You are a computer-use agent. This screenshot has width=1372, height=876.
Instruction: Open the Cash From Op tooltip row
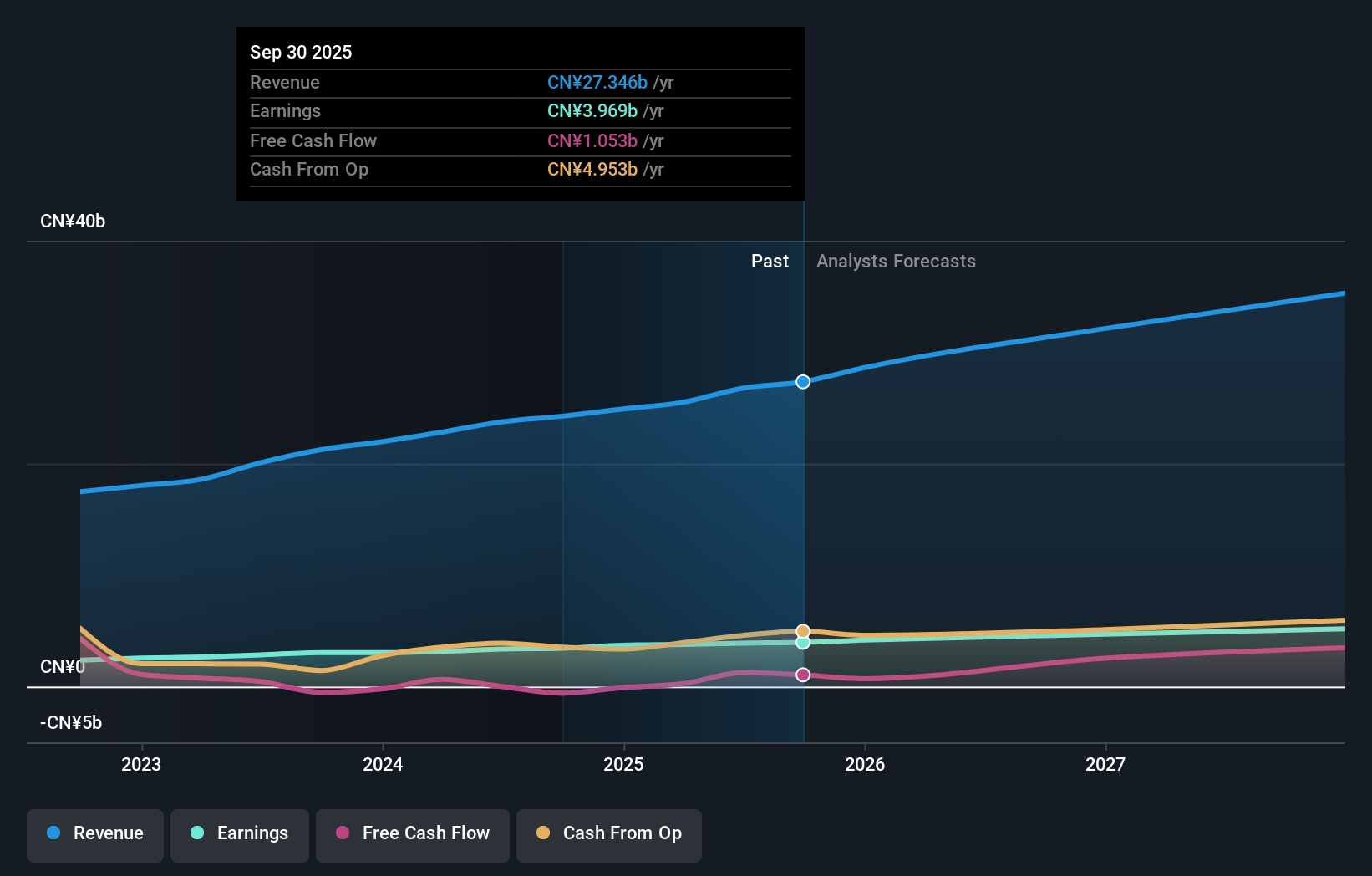tap(309, 169)
